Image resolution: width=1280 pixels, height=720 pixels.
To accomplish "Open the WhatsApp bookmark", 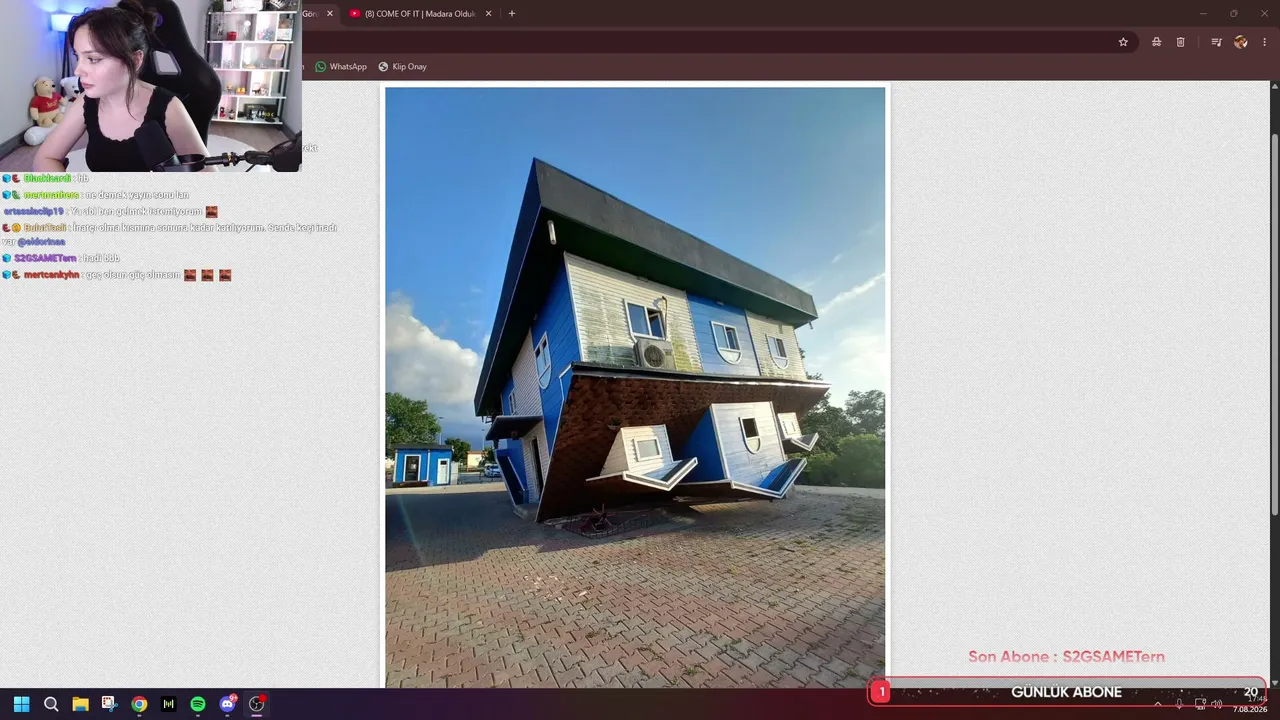I will tap(341, 67).
